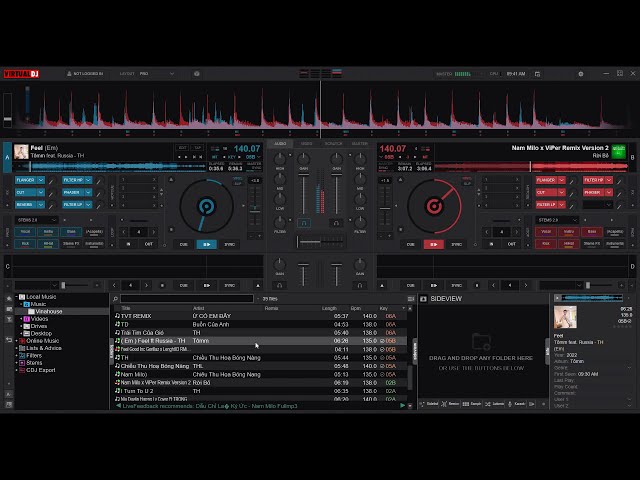The height and width of the screenshot is (480, 640).
Task: Toggle deck C headphone cue button
Action: point(280,285)
